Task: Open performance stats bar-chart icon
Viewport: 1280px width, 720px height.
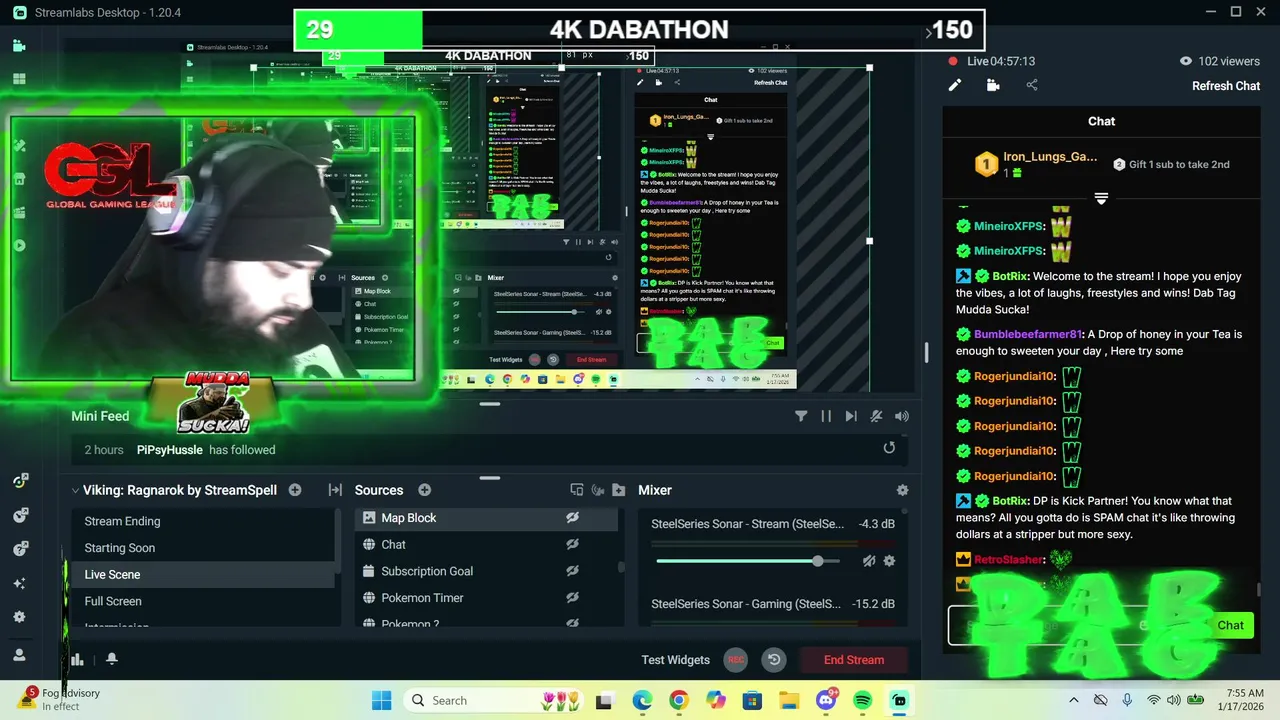Action: pos(77,659)
